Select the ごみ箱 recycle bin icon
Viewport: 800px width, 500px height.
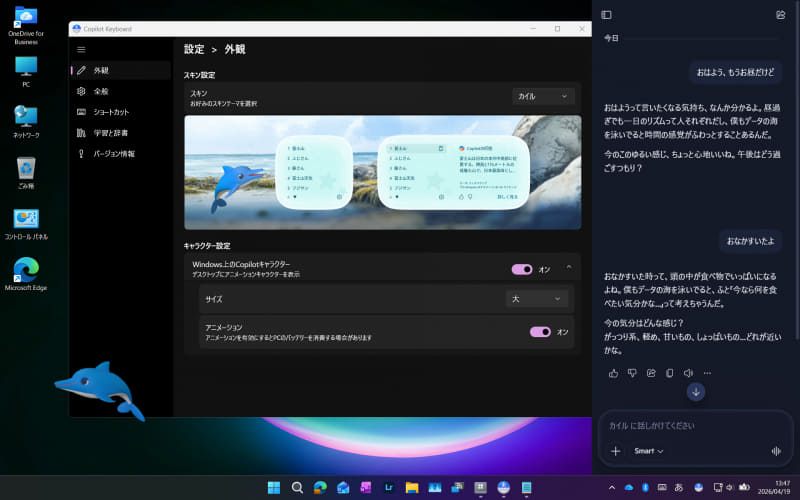tap(26, 173)
